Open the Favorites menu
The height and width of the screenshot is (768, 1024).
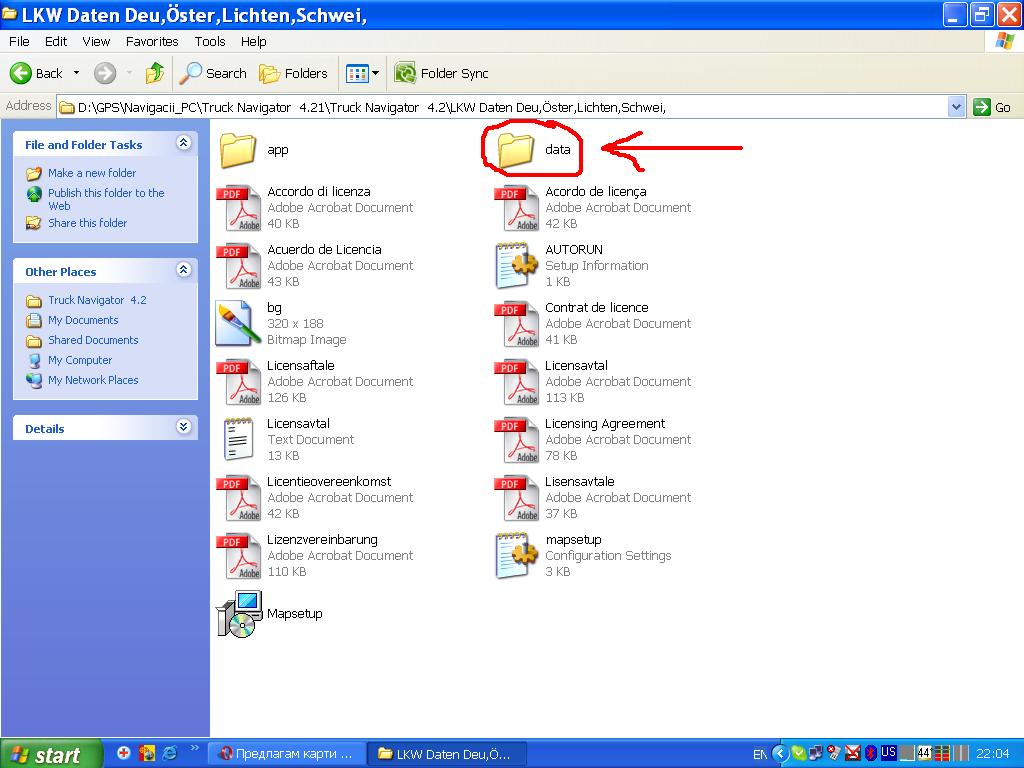[x=152, y=41]
